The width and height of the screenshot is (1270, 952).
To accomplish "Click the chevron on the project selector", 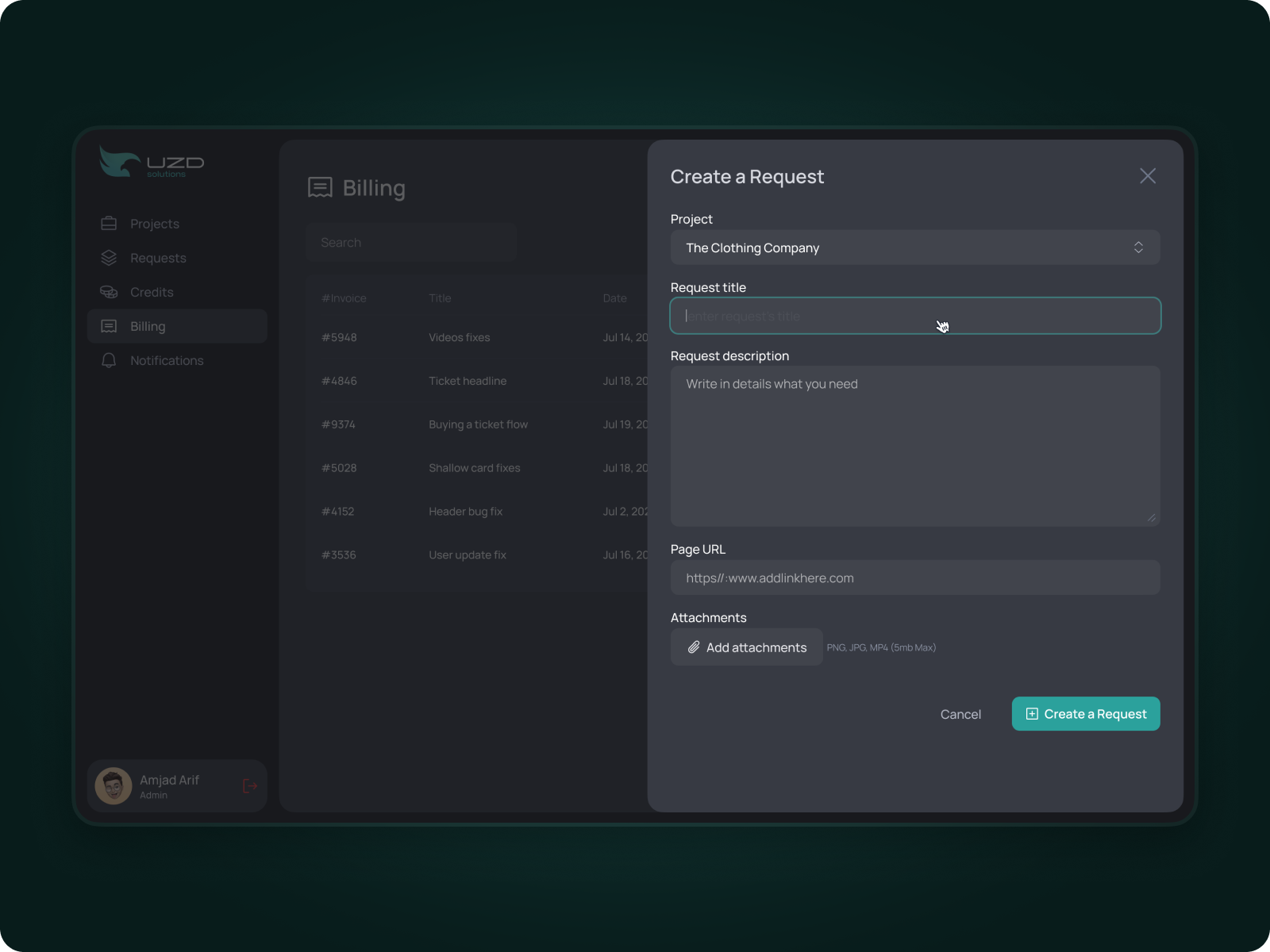I will click(x=1139, y=247).
